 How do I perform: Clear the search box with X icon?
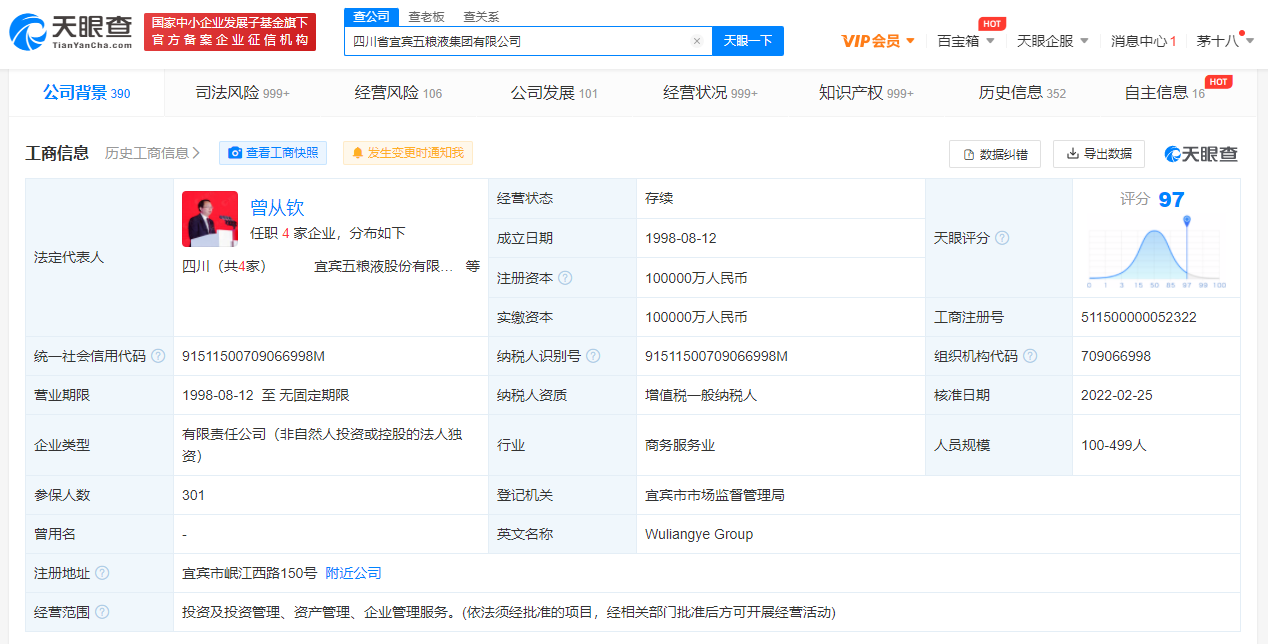(697, 41)
